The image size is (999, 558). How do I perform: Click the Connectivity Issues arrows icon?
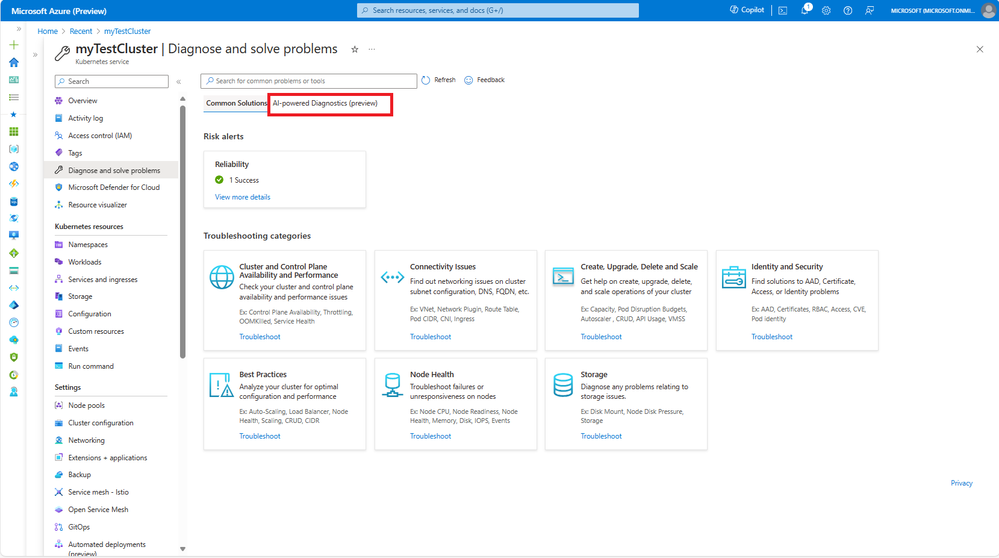(392, 277)
